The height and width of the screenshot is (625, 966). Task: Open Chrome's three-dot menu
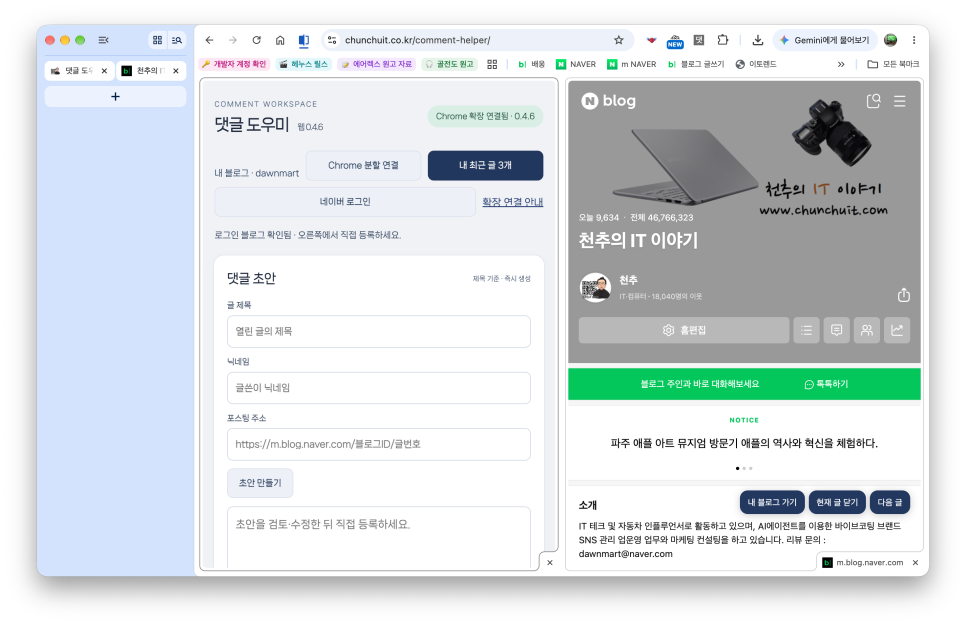[x=914, y=40]
